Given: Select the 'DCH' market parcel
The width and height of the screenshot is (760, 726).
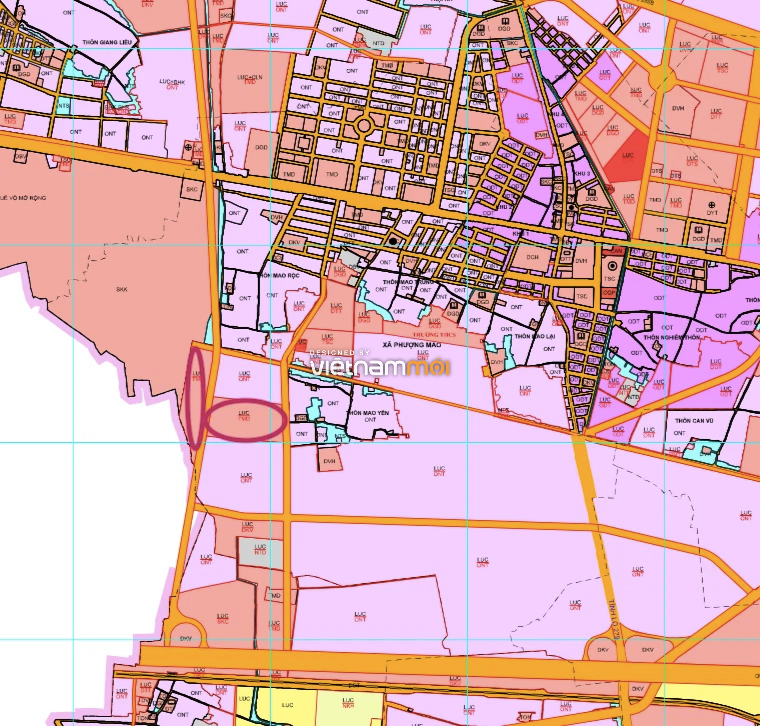Looking at the screenshot, I should (x=532, y=257).
